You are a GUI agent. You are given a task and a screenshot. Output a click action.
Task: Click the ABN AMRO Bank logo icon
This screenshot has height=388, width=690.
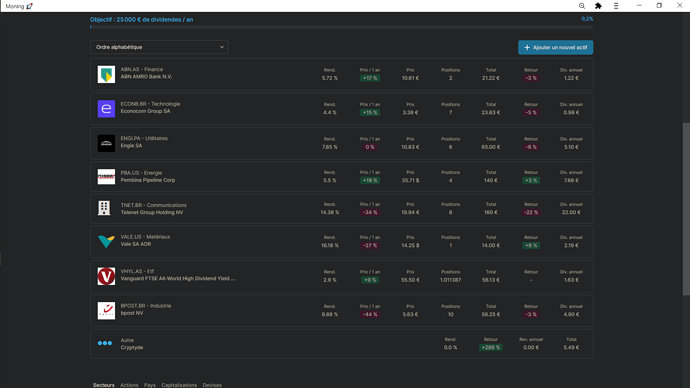106,74
